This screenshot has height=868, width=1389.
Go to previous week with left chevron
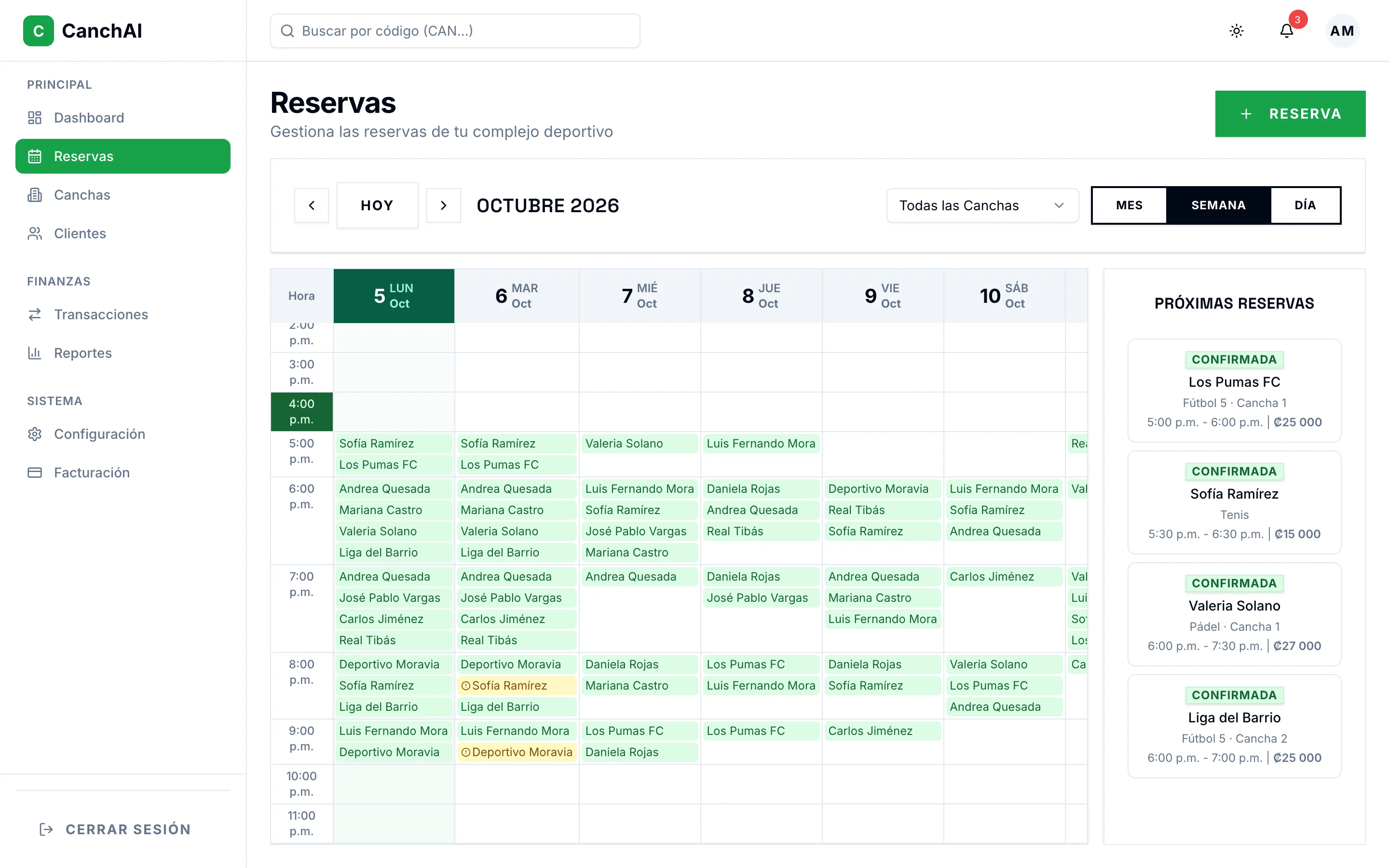coord(312,205)
